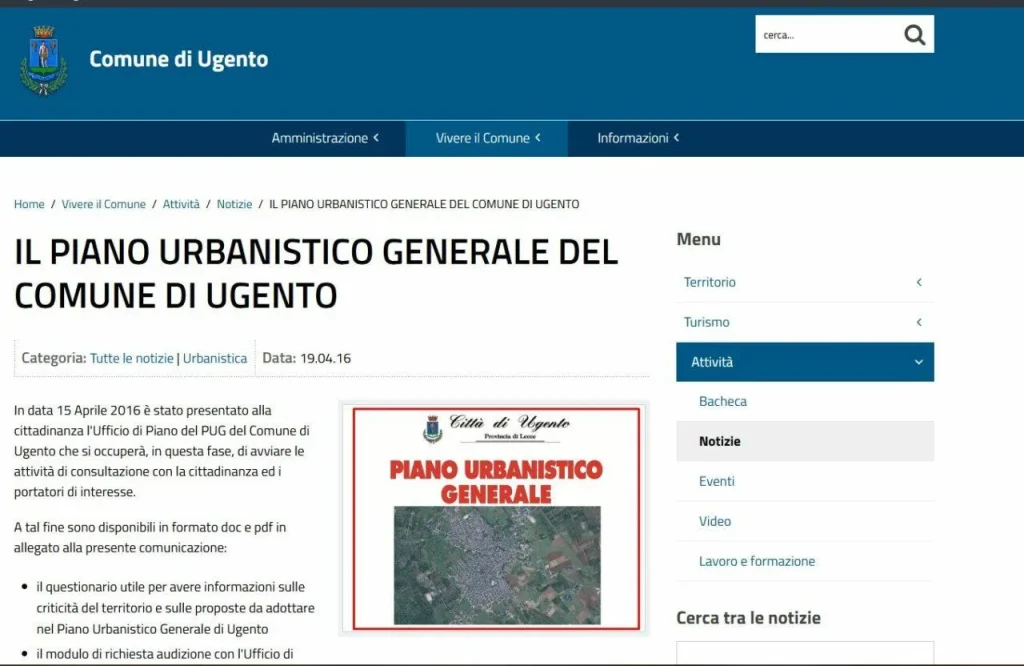Click the current page title in the breadcrumb
Image resolution: width=1024 pixels, height=666 pixels.
424,204
